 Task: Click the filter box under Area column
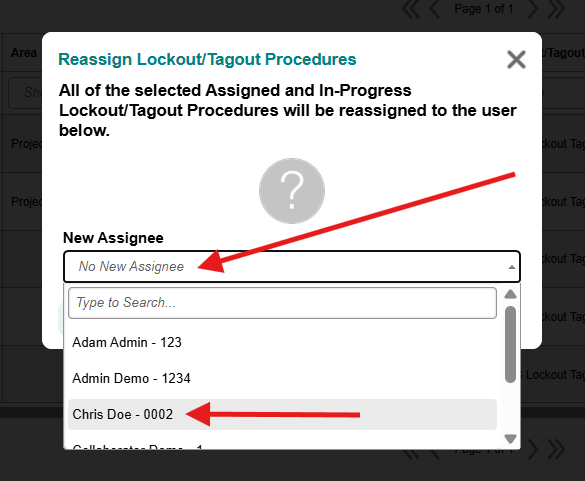pyautogui.click(x=25, y=93)
